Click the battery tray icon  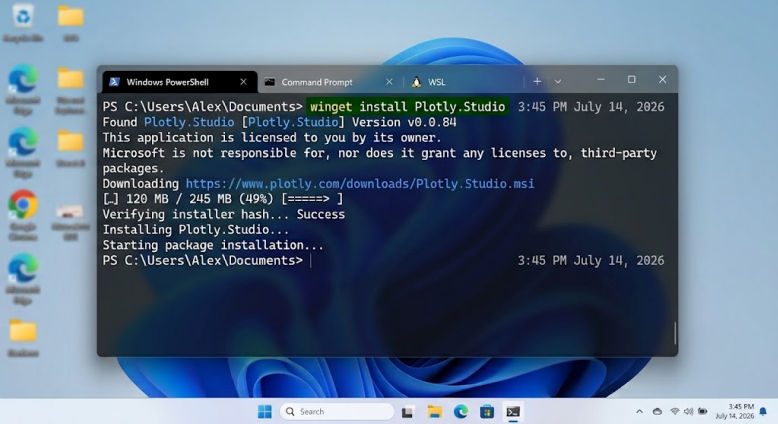(703, 412)
